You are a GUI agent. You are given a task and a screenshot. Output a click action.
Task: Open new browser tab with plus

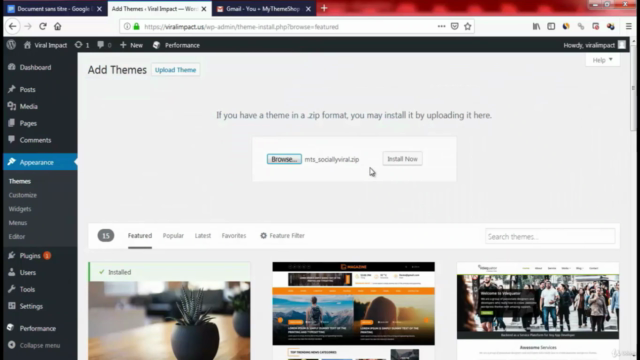(x=324, y=8)
